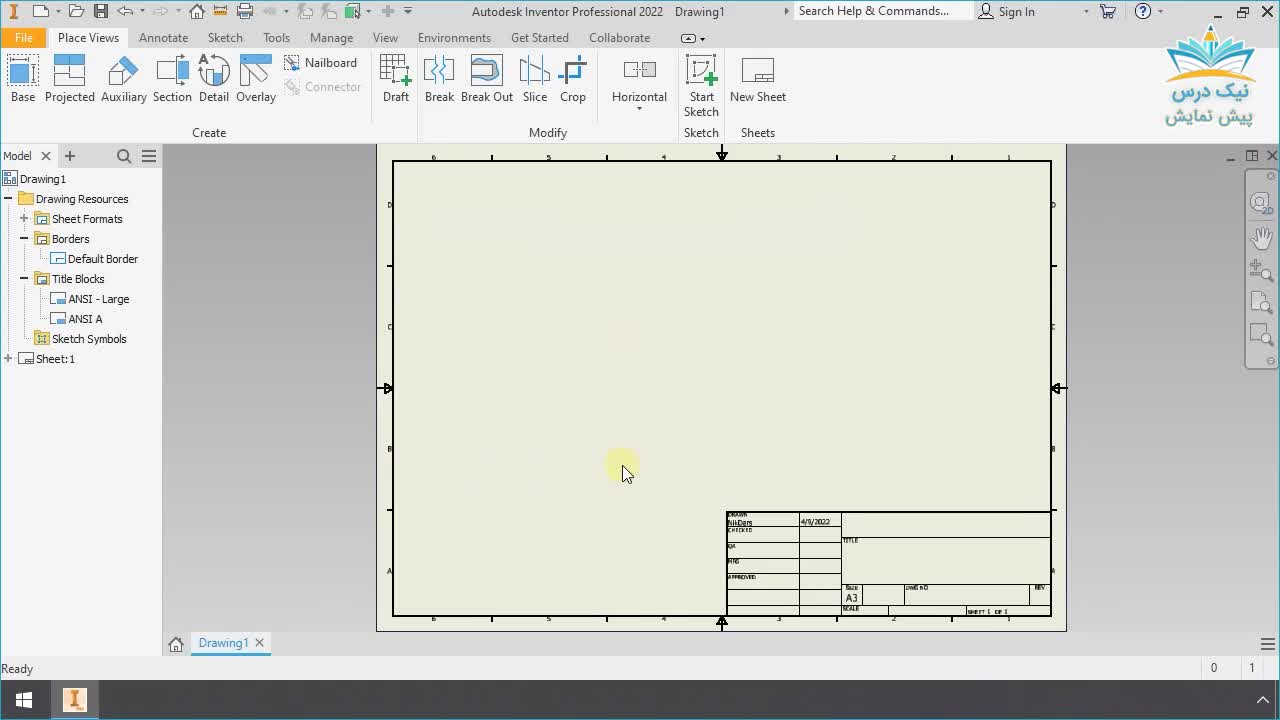Viewport: 1280px width, 720px height.
Task: Switch to the Annotate ribbon tab
Action: coord(163,38)
